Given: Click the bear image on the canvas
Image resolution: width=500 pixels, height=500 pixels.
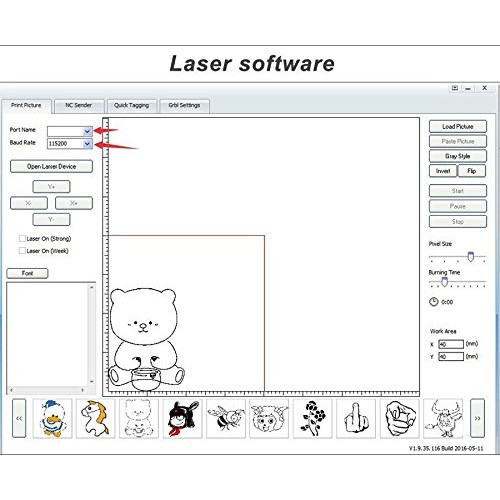Looking at the screenshot, I should [x=146, y=339].
